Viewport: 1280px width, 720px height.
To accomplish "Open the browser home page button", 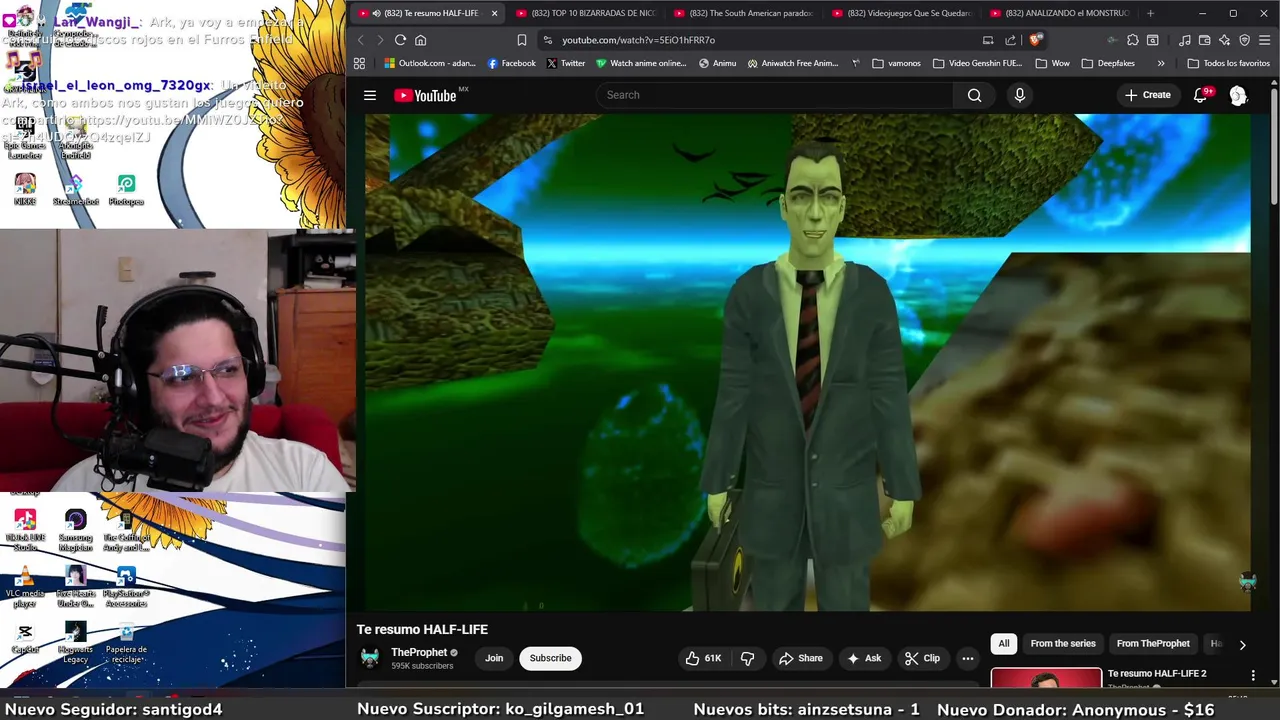I will tap(420, 40).
